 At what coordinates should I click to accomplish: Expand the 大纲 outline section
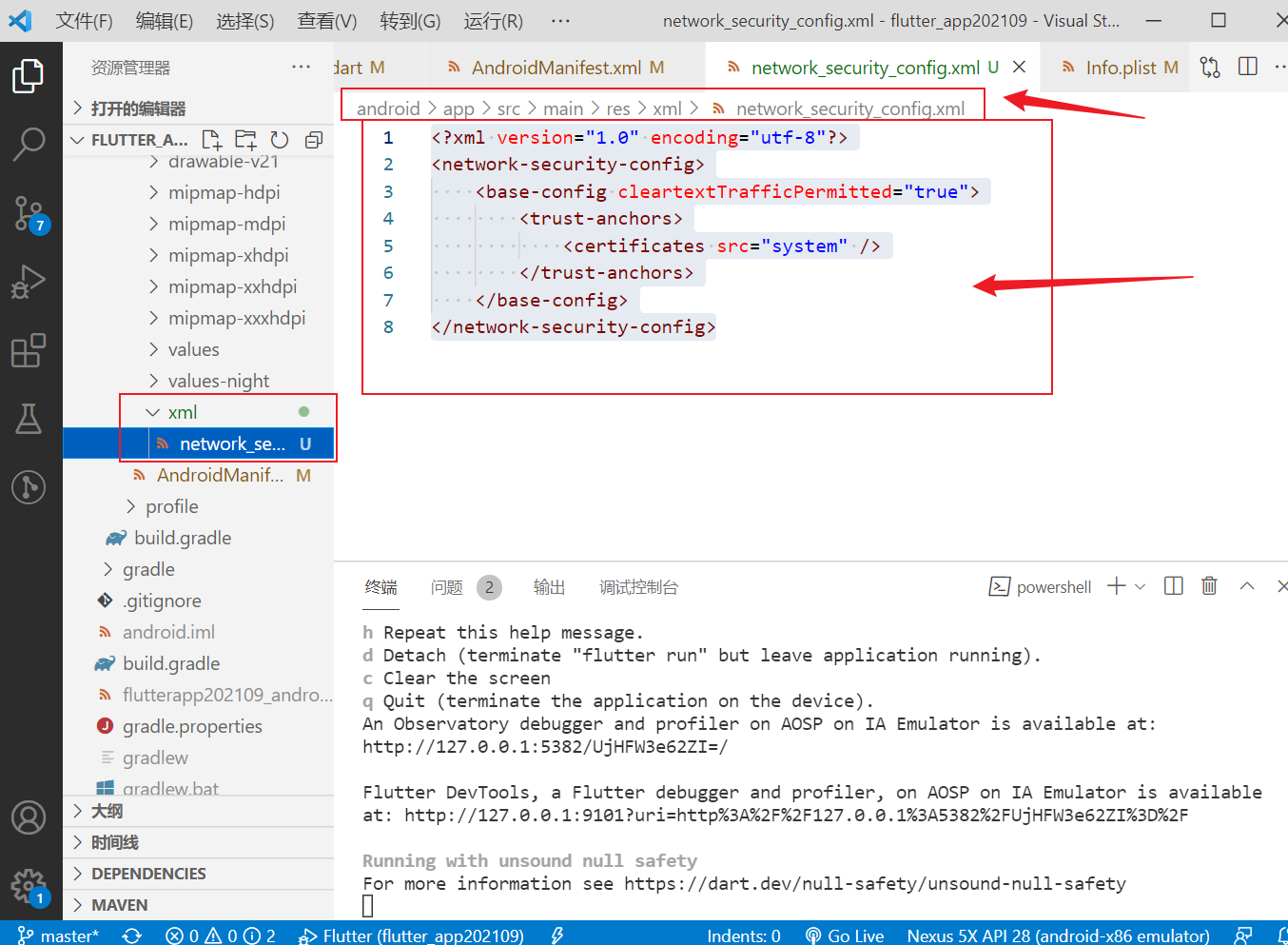pyautogui.click(x=198, y=811)
